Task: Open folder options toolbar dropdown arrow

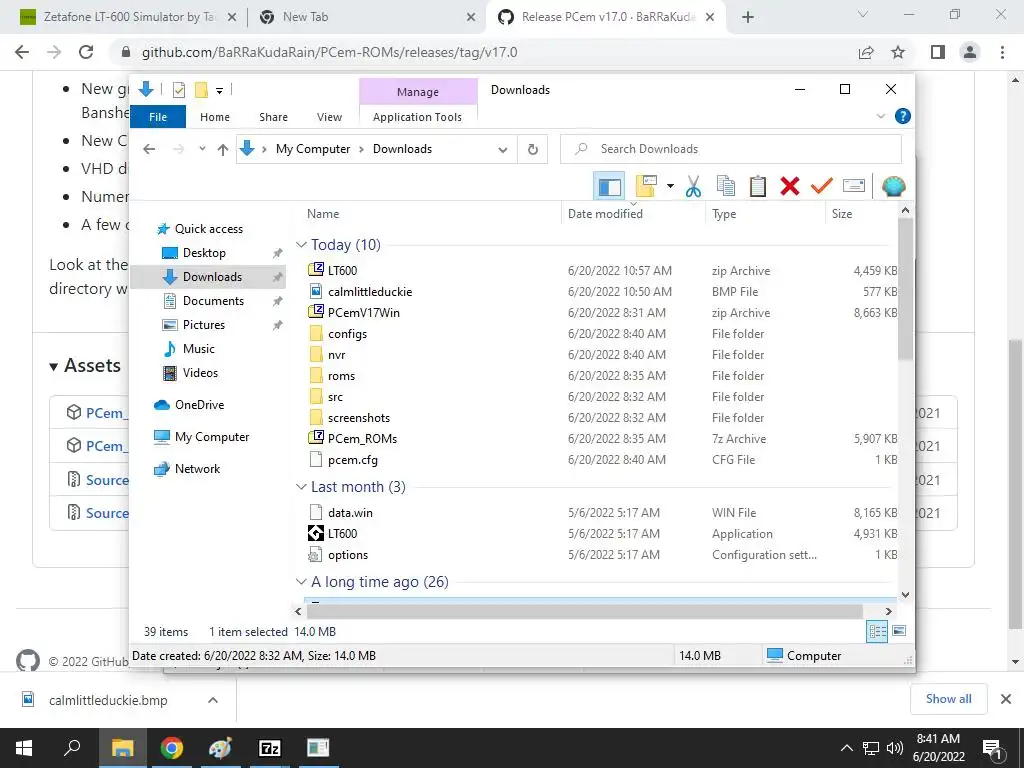Action: tap(670, 187)
